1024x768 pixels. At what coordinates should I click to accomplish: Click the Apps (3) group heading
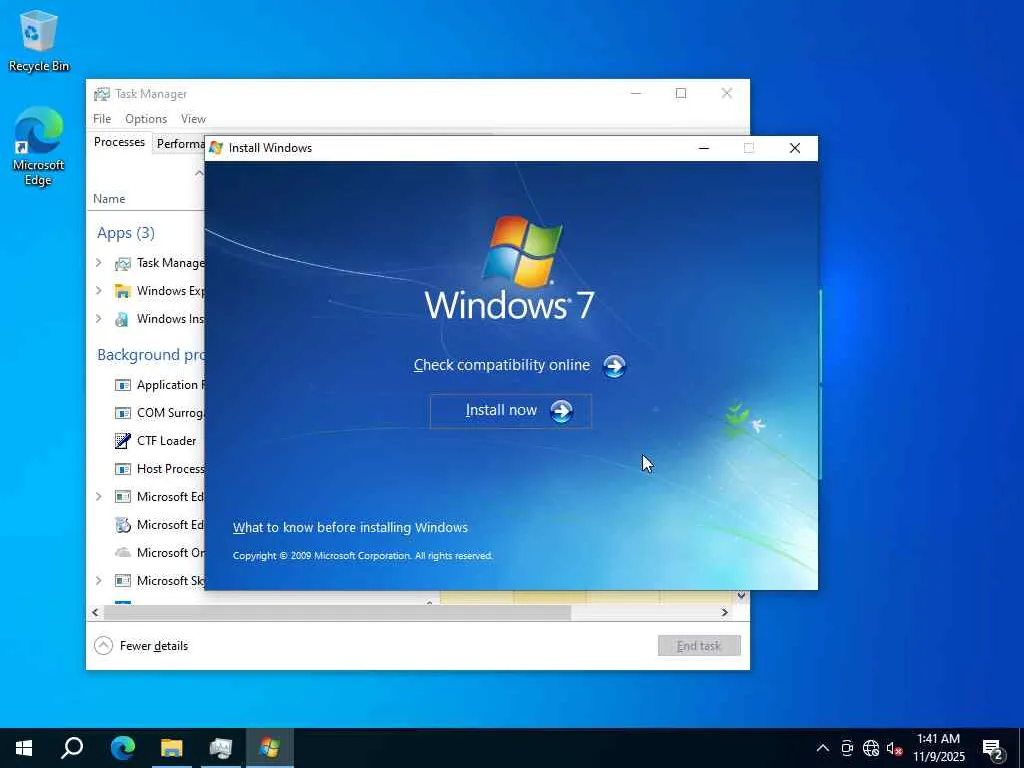(x=126, y=233)
